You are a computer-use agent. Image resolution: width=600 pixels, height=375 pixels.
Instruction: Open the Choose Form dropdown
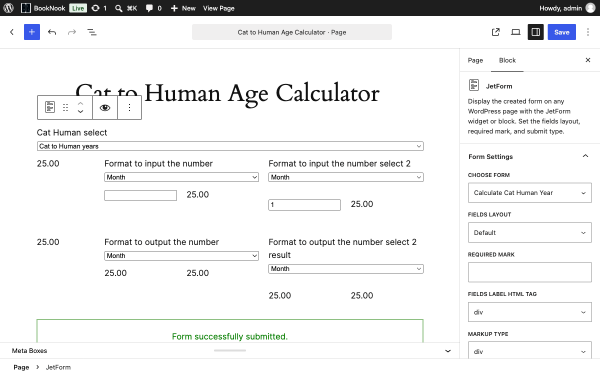click(x=530, y=193)
